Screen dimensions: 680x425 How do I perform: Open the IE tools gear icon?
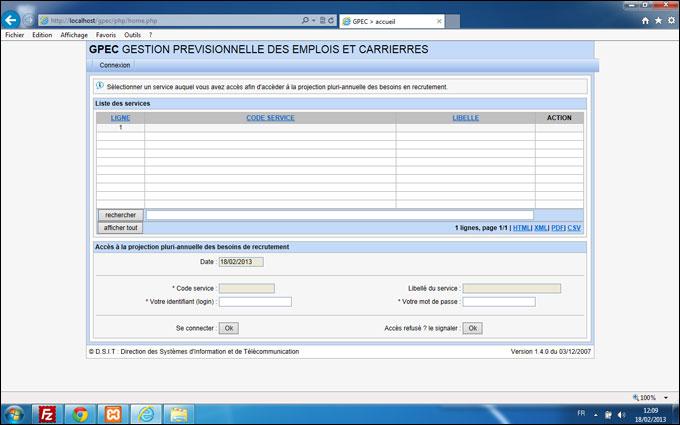[x=669, y=19]
